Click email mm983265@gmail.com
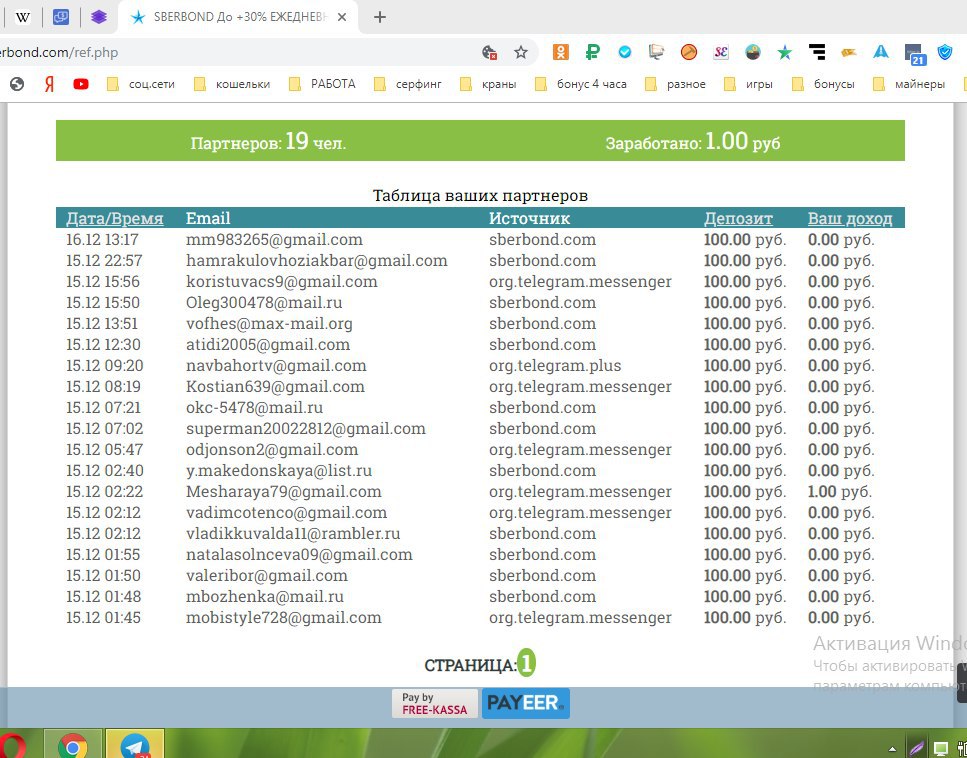967x758 pixels. point(274,239)
